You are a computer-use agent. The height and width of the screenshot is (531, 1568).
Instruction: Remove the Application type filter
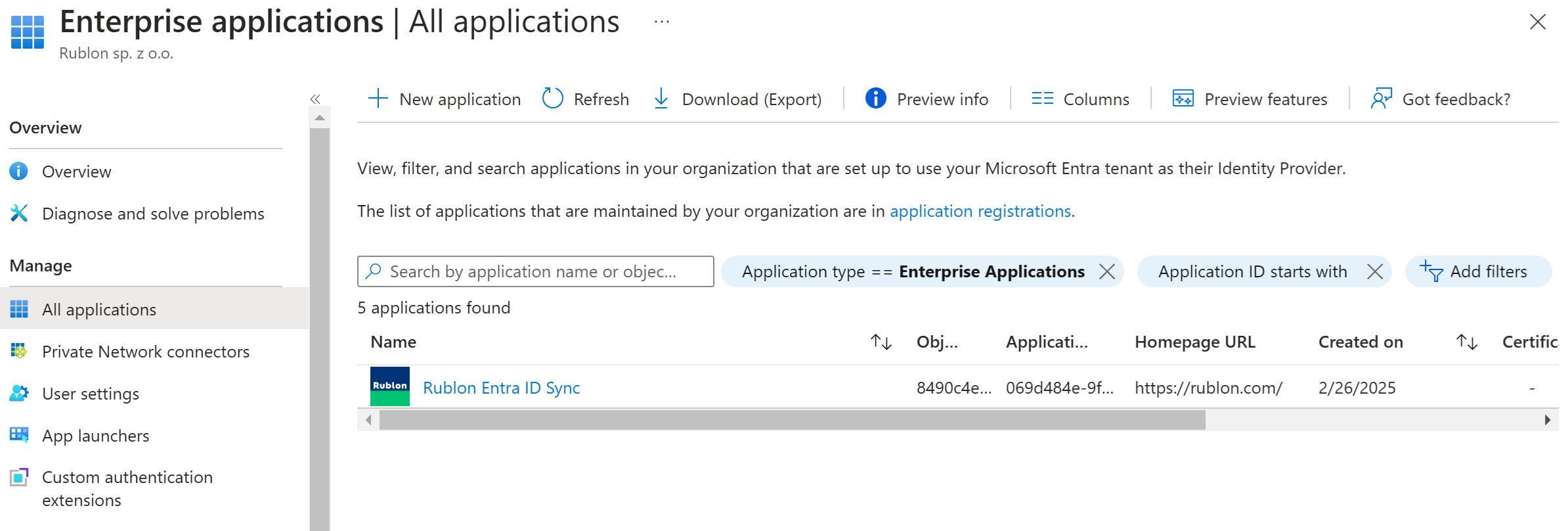point(1107,271)
